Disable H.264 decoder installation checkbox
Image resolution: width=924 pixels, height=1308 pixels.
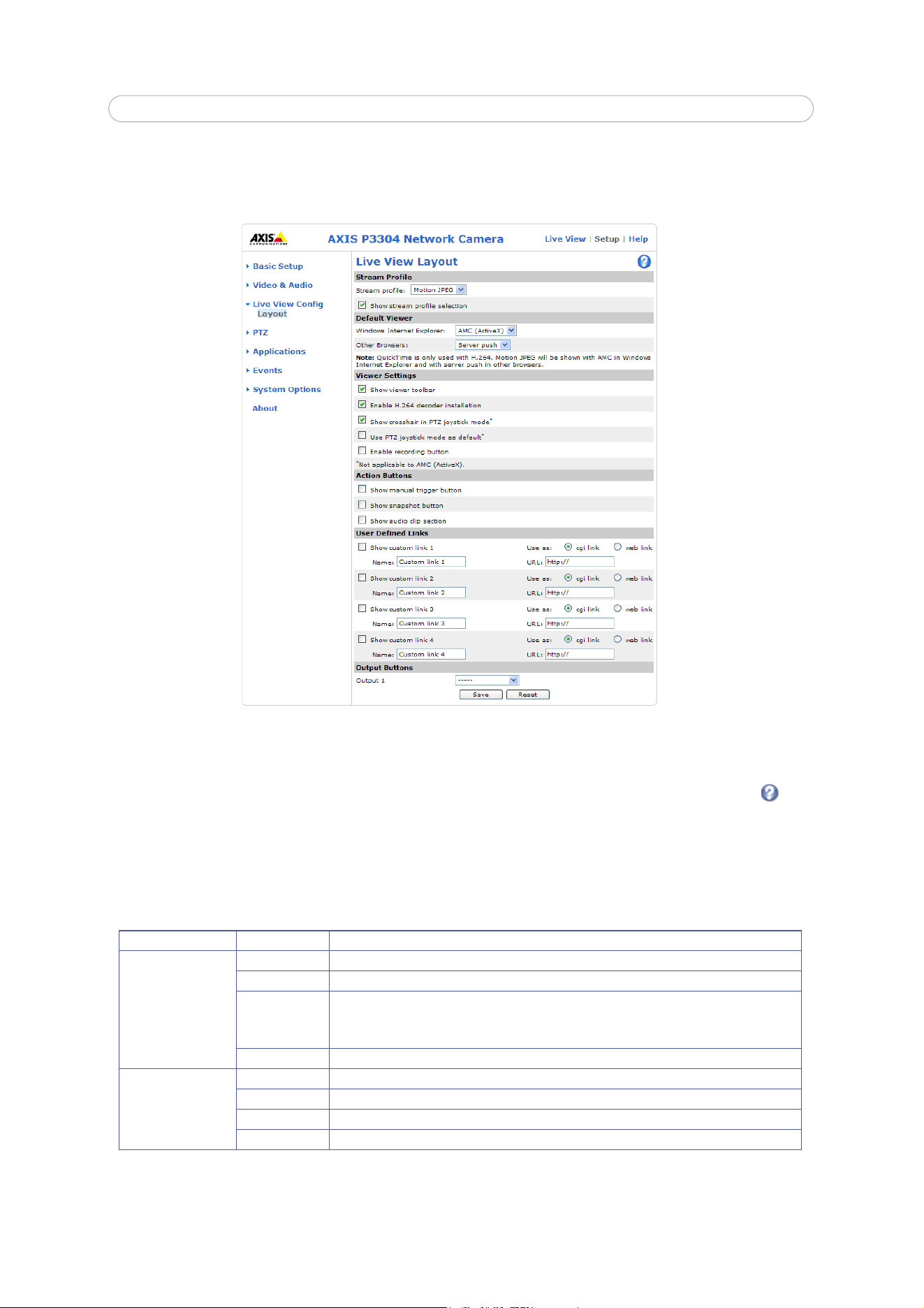point(362,405)
